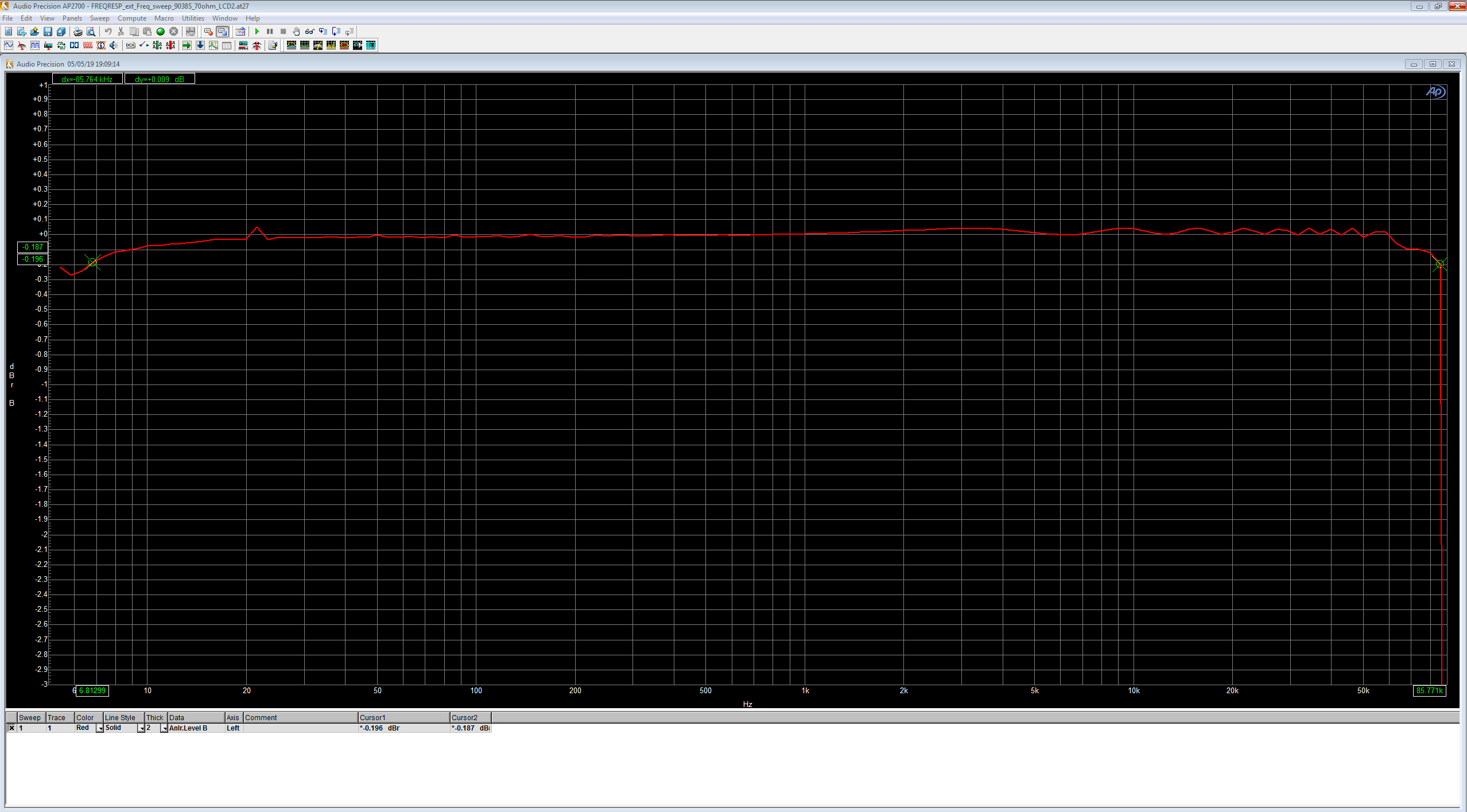Screen dimensions: 1467x812
Task: Open the status bits info icon
Action: [101, 45]
